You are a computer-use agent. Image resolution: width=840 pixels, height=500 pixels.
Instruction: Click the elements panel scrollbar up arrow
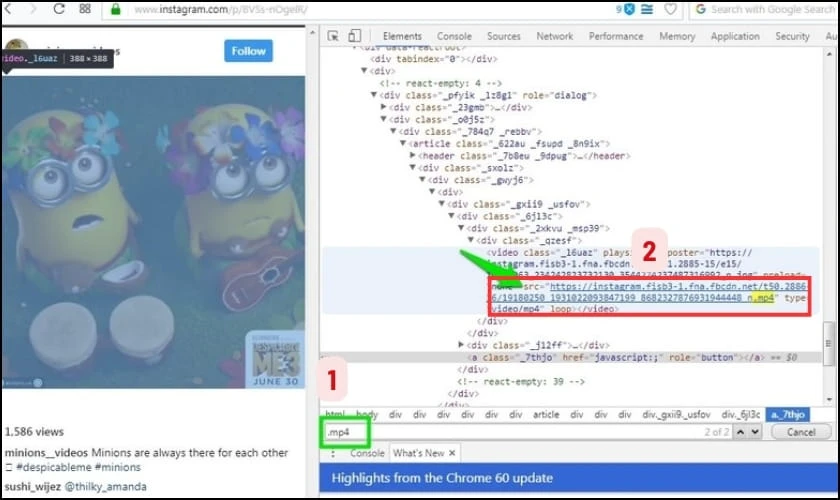pos(829,54)
